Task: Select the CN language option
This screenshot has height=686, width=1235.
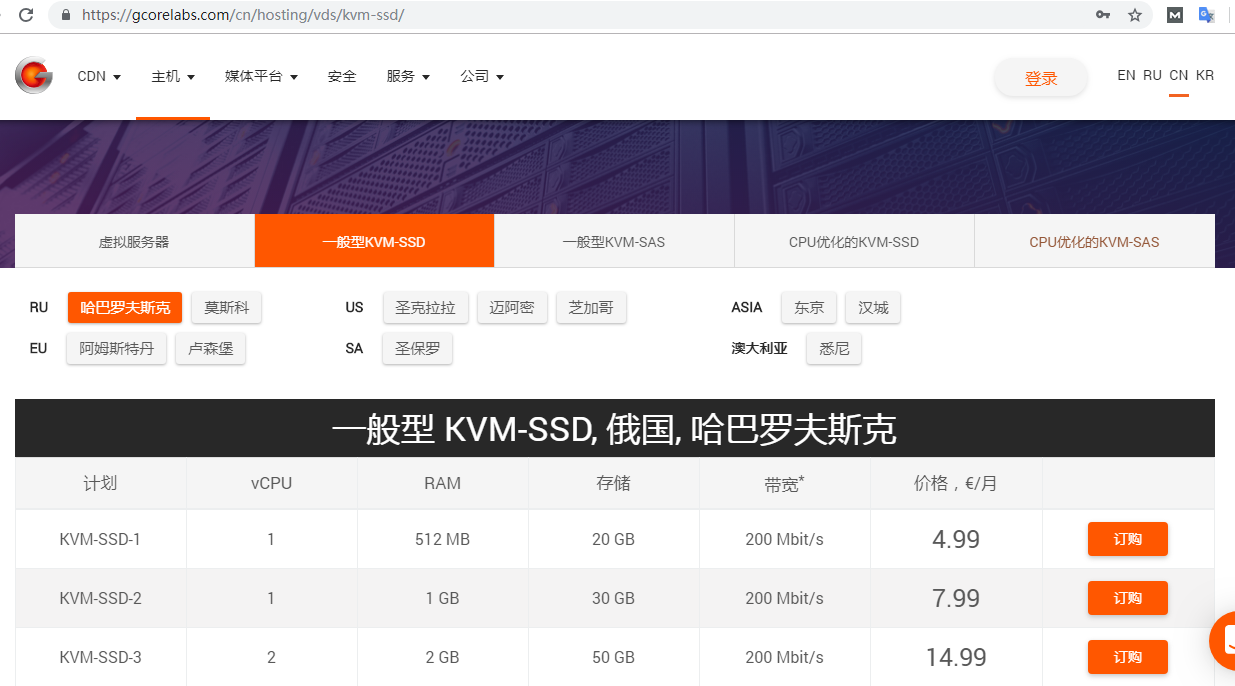Action: click(x=1179, y=75)
